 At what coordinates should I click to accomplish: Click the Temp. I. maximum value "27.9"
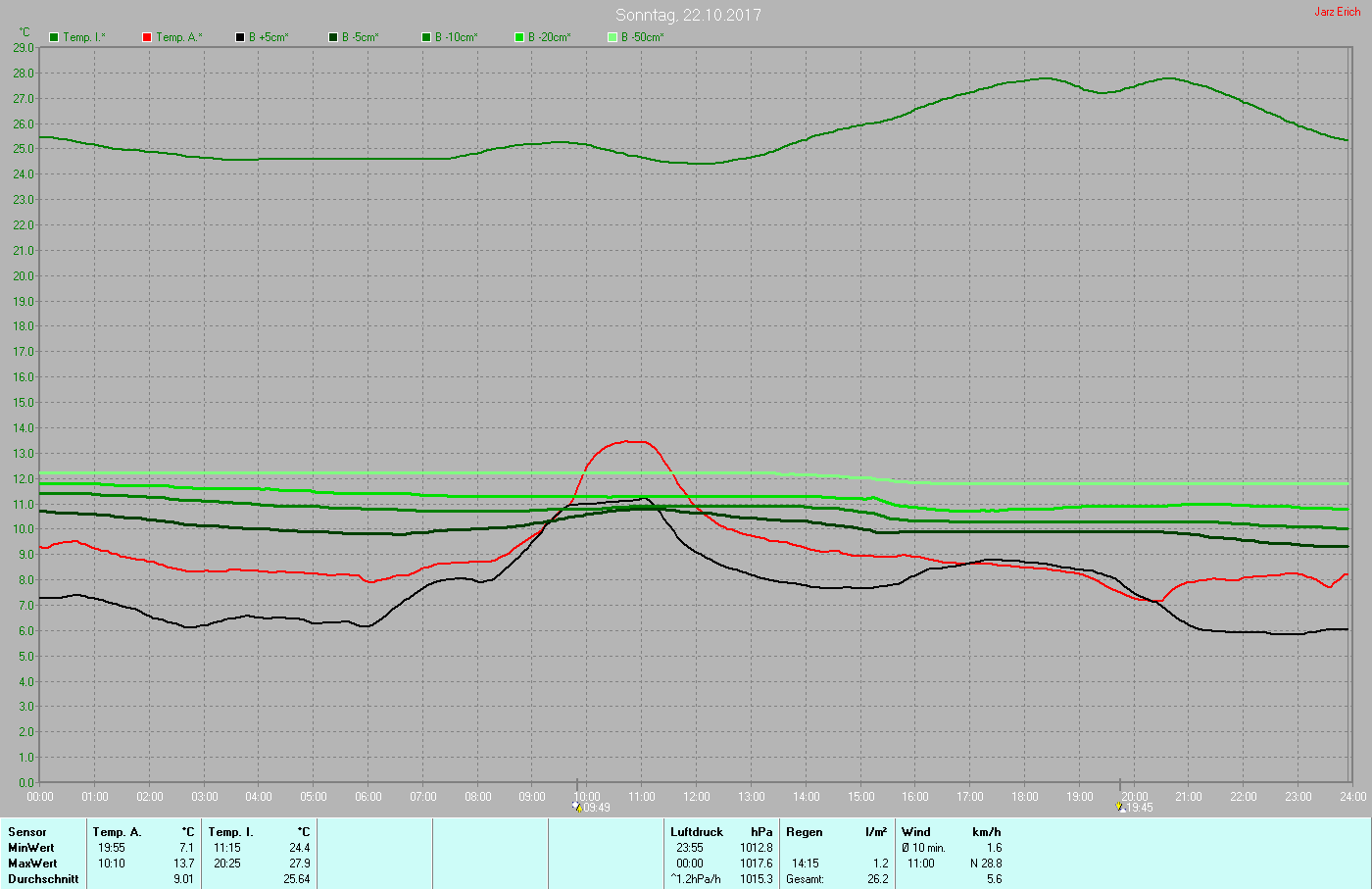tap(300, 864)
